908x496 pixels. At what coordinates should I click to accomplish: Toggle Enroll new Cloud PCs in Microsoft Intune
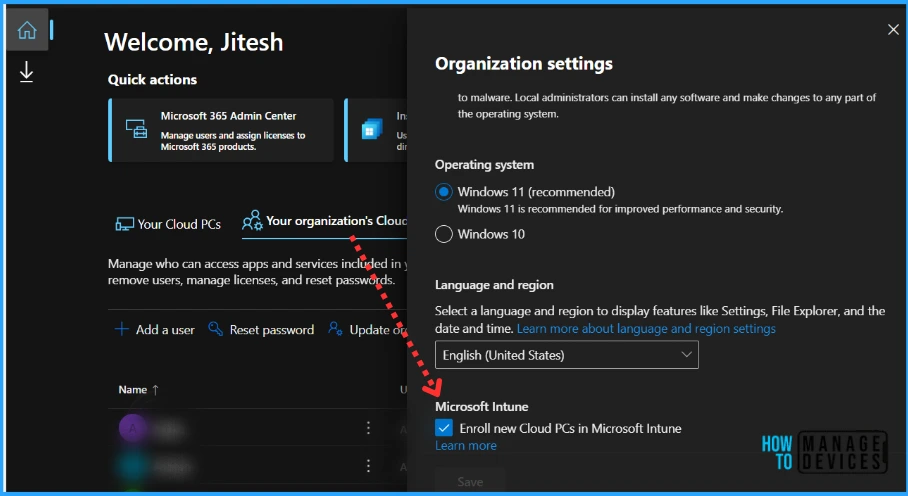444,428
